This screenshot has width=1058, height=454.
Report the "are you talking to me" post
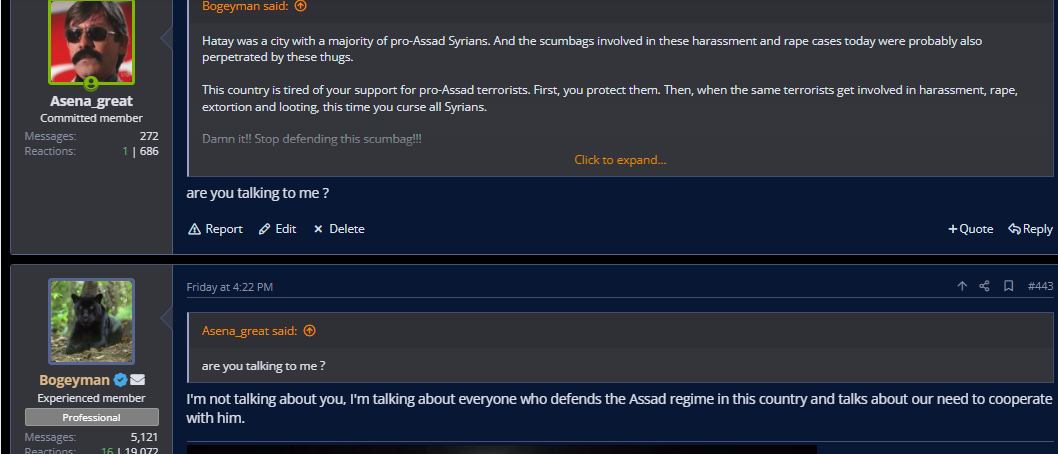[x=215, y=229]
